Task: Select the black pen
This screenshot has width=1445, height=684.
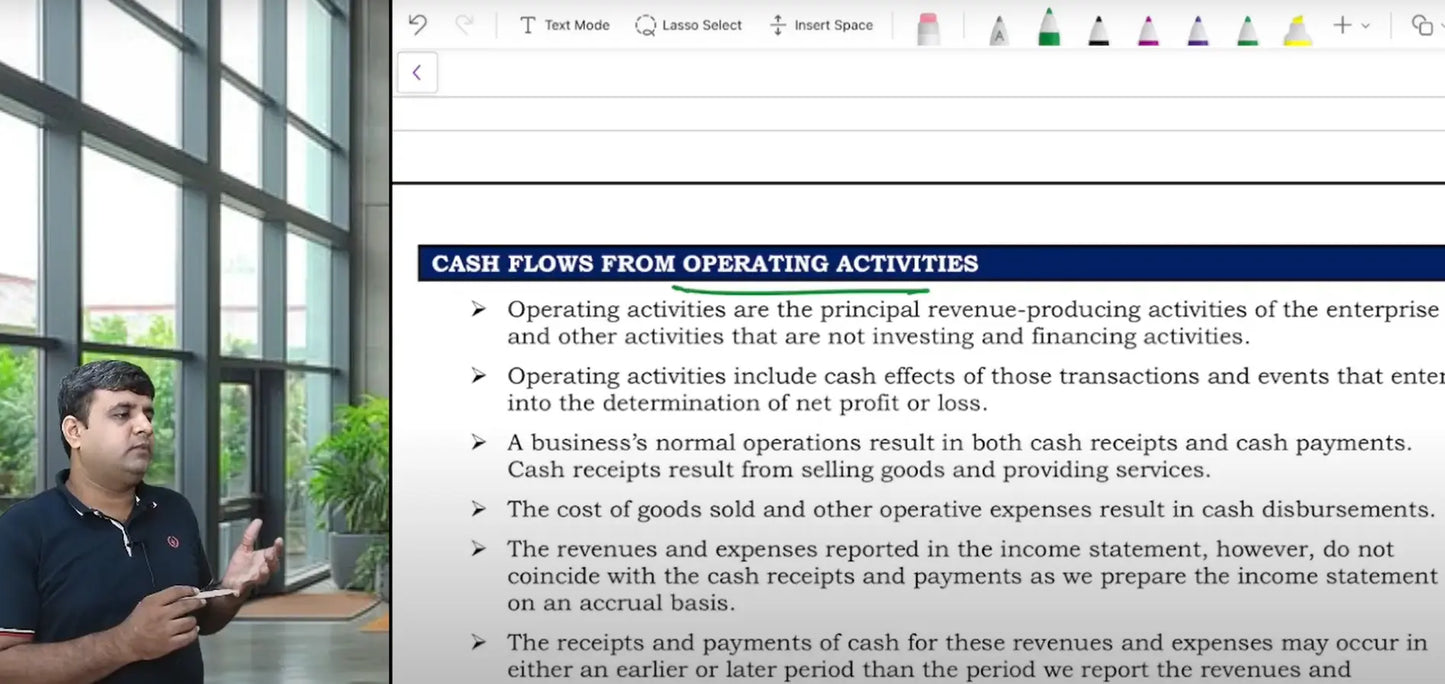Action: [x=1098, y=30]
